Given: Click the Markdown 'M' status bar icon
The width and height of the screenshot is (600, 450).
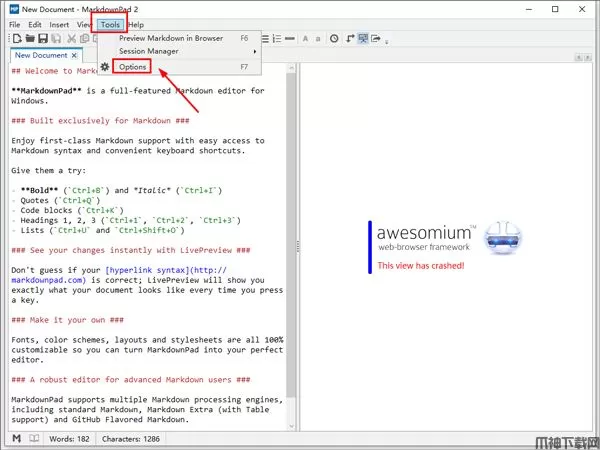Looking at the screenshot, I should click(x=15, y=439).
